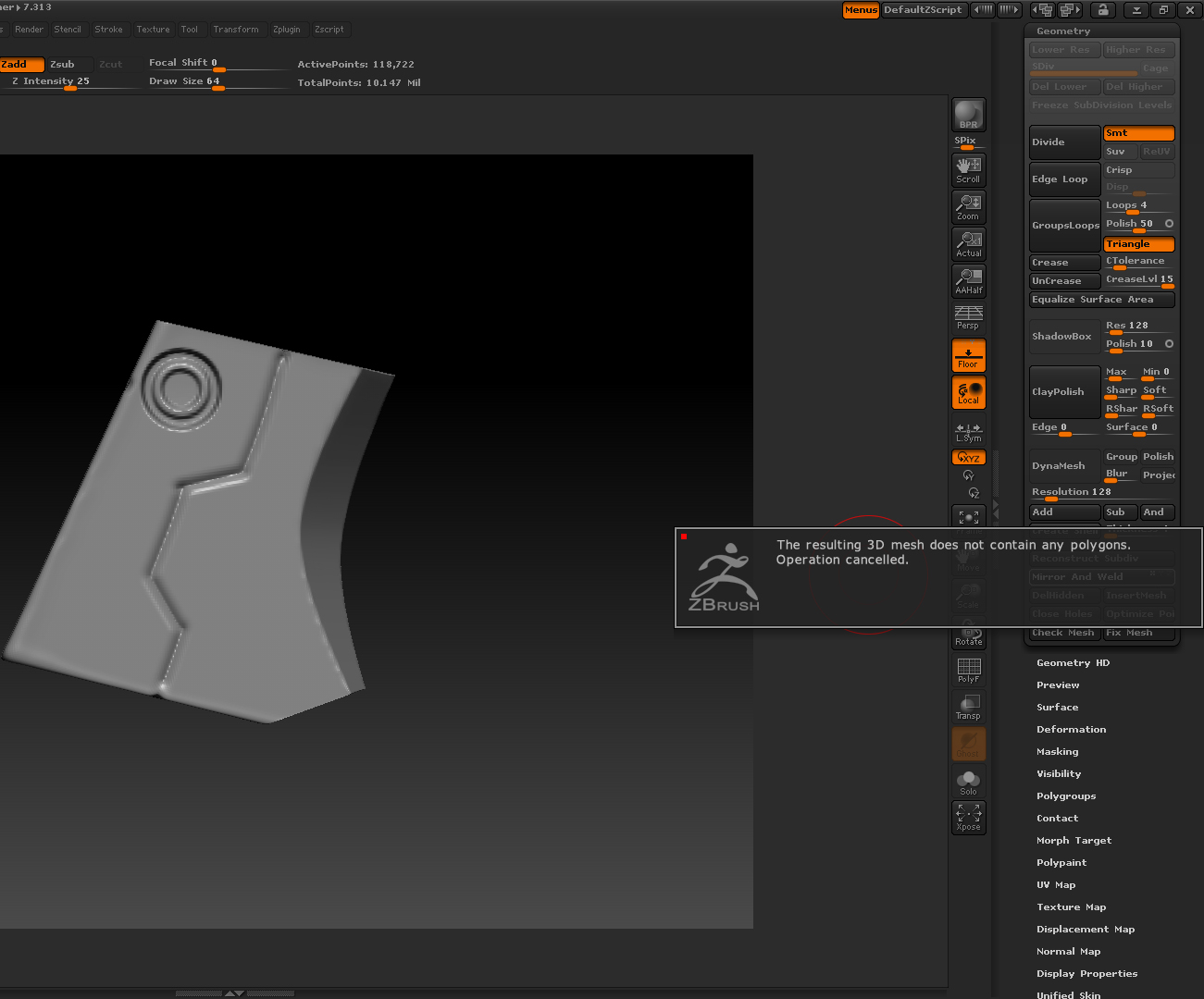Image resolution: width=1204 pixels, height=999 pixels.
Task: Open the Zplugin menu
Action: 286,30
